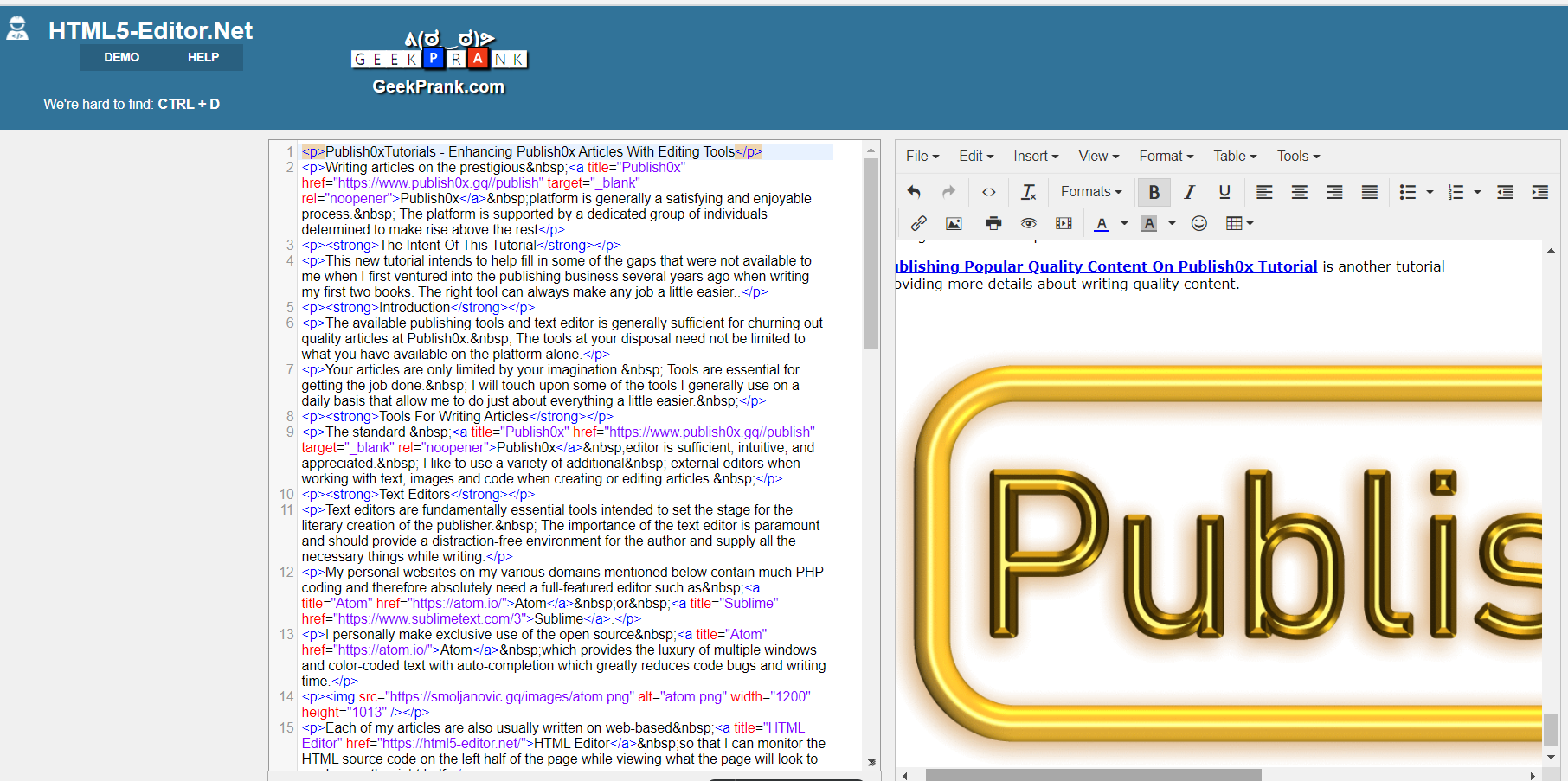
Task: Toggle Italic formatting
Action: (x=1189, y=191)
